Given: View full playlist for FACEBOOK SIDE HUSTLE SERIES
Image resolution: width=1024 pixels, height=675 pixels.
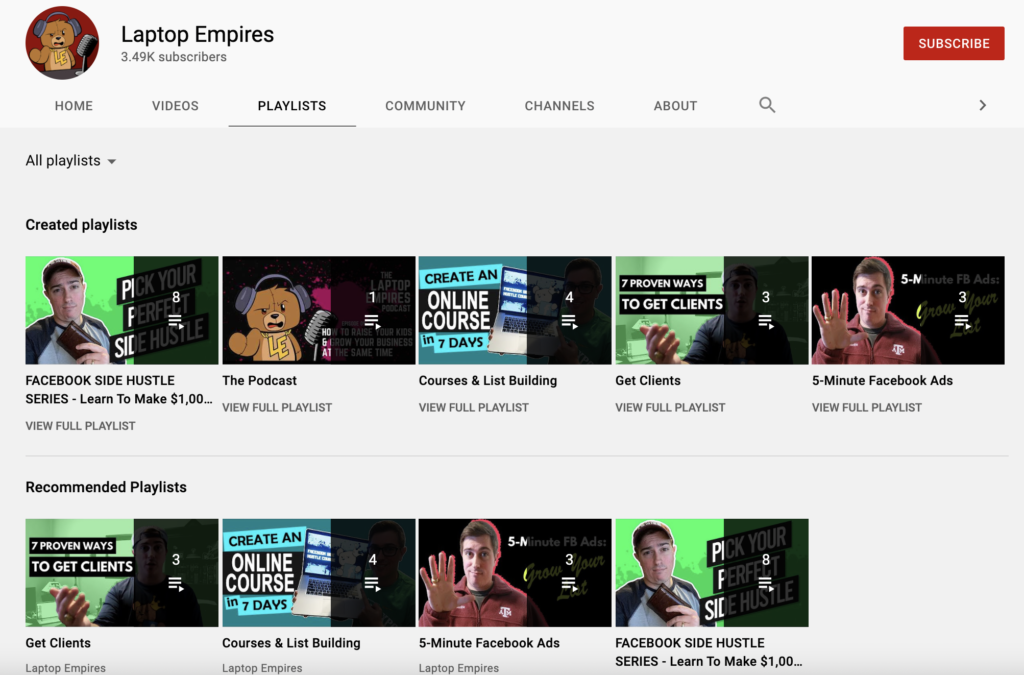Looking at the screenshot, I should pyautogui.click(x=80, y=426).
